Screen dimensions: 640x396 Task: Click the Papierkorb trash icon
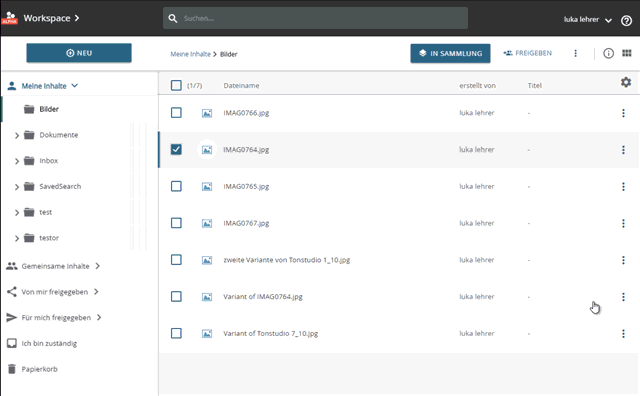tap(12, 369)
